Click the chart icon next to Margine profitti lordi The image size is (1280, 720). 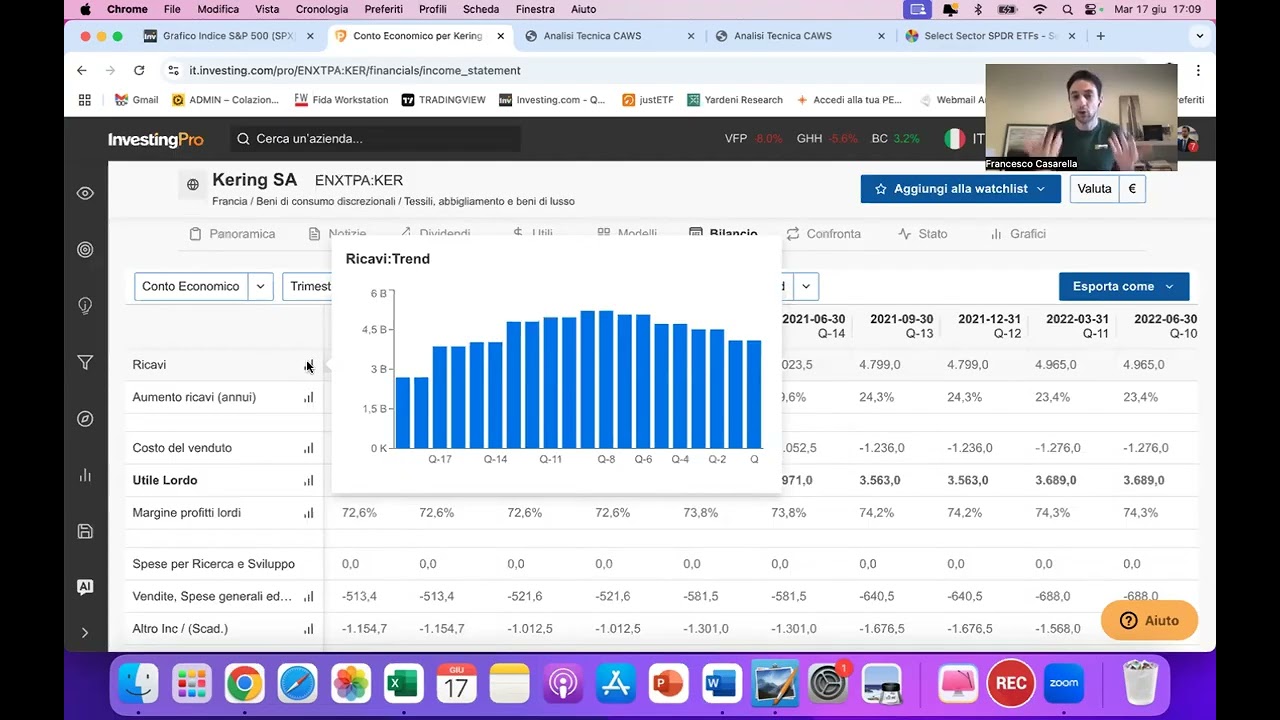click(x=309, y=513)
